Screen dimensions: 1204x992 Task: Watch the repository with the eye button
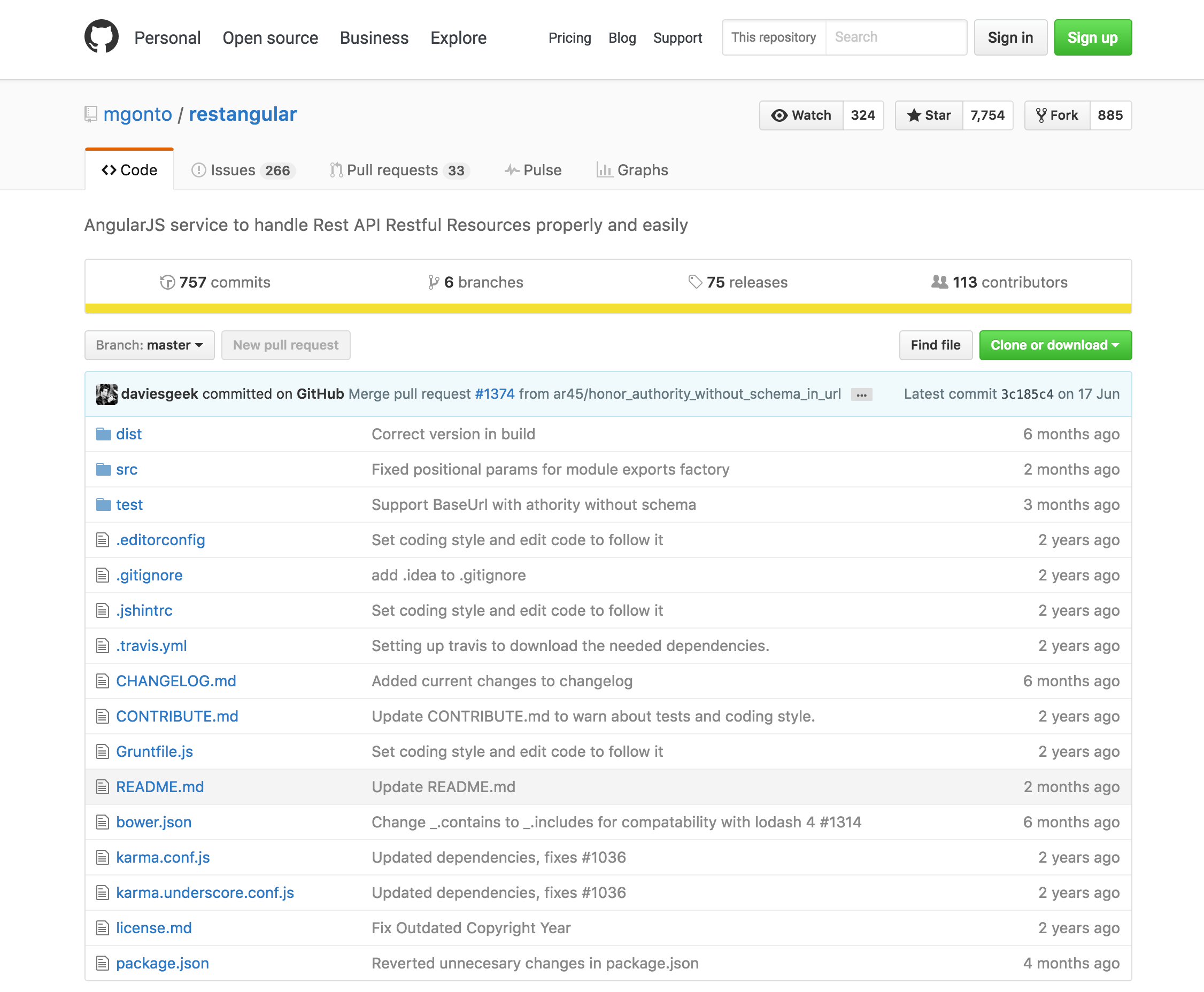(x=801, y=115)
